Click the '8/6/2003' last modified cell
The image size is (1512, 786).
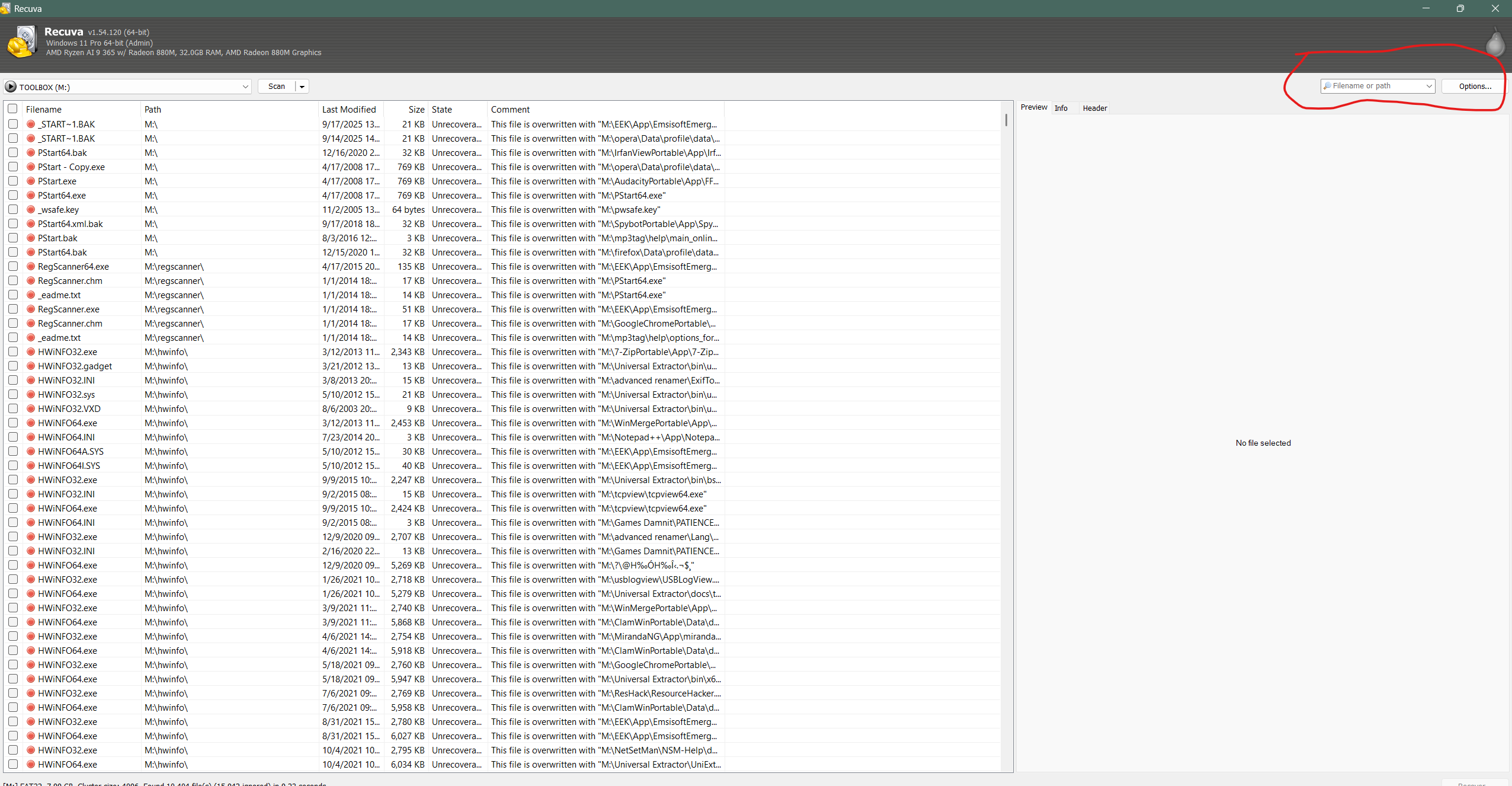pos(349,409)
